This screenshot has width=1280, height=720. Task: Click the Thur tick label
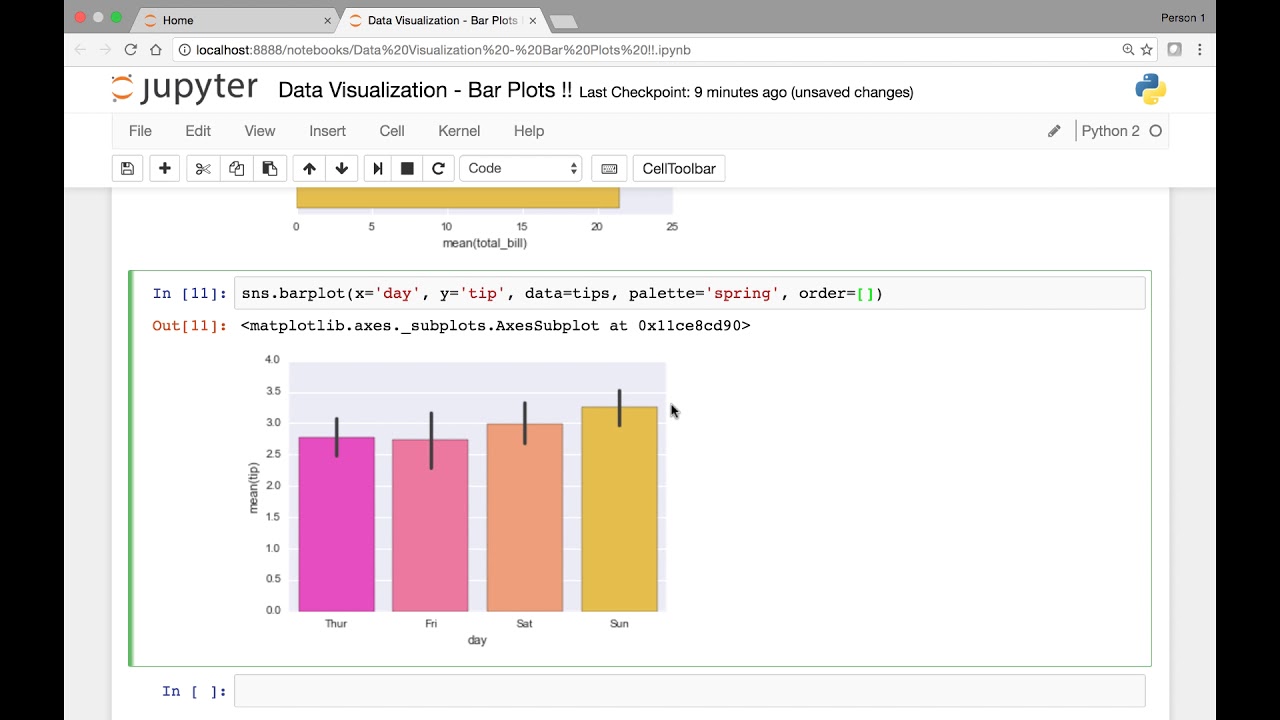point(336,623)
